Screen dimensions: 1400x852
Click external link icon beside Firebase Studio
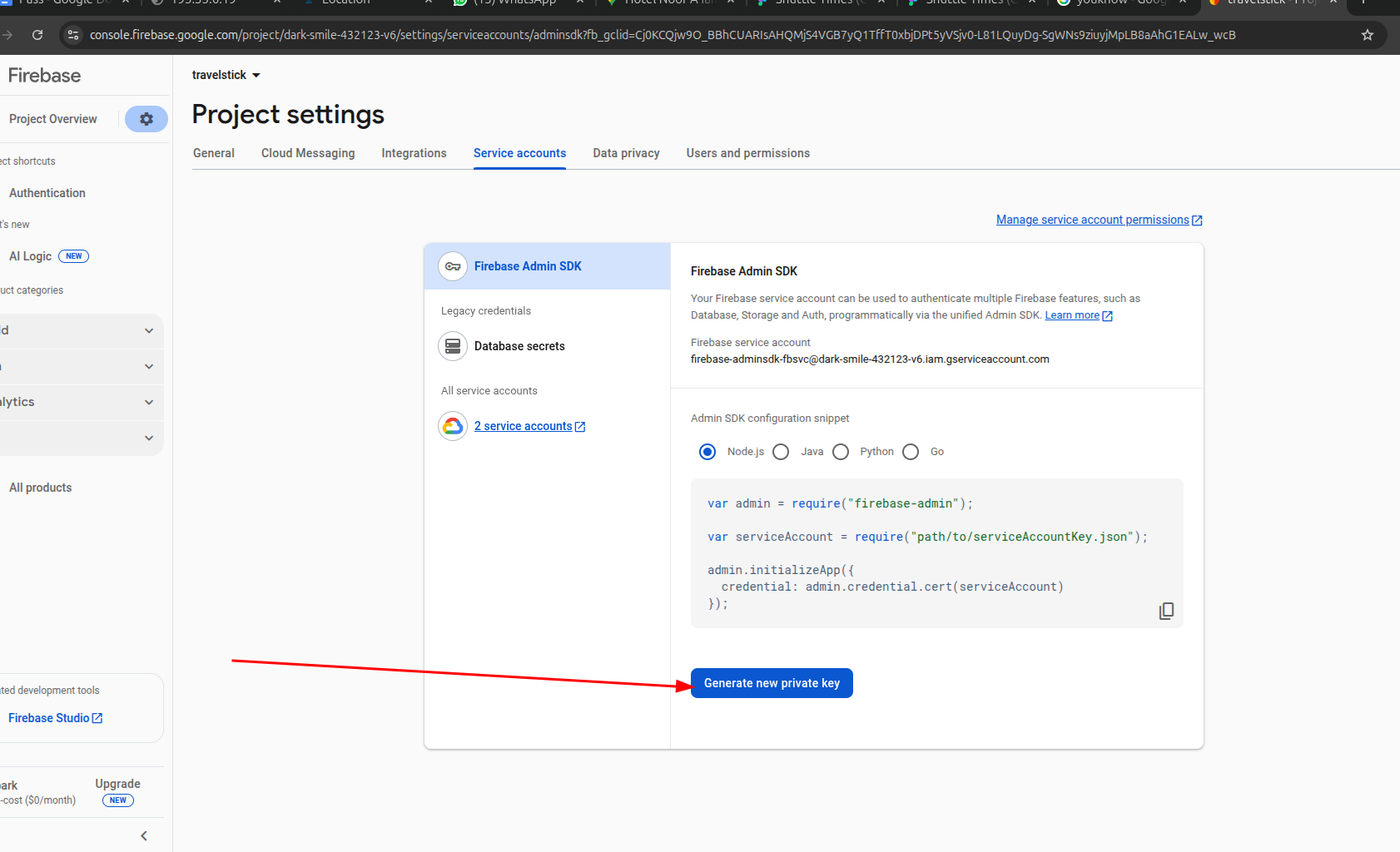pos(97,718)
